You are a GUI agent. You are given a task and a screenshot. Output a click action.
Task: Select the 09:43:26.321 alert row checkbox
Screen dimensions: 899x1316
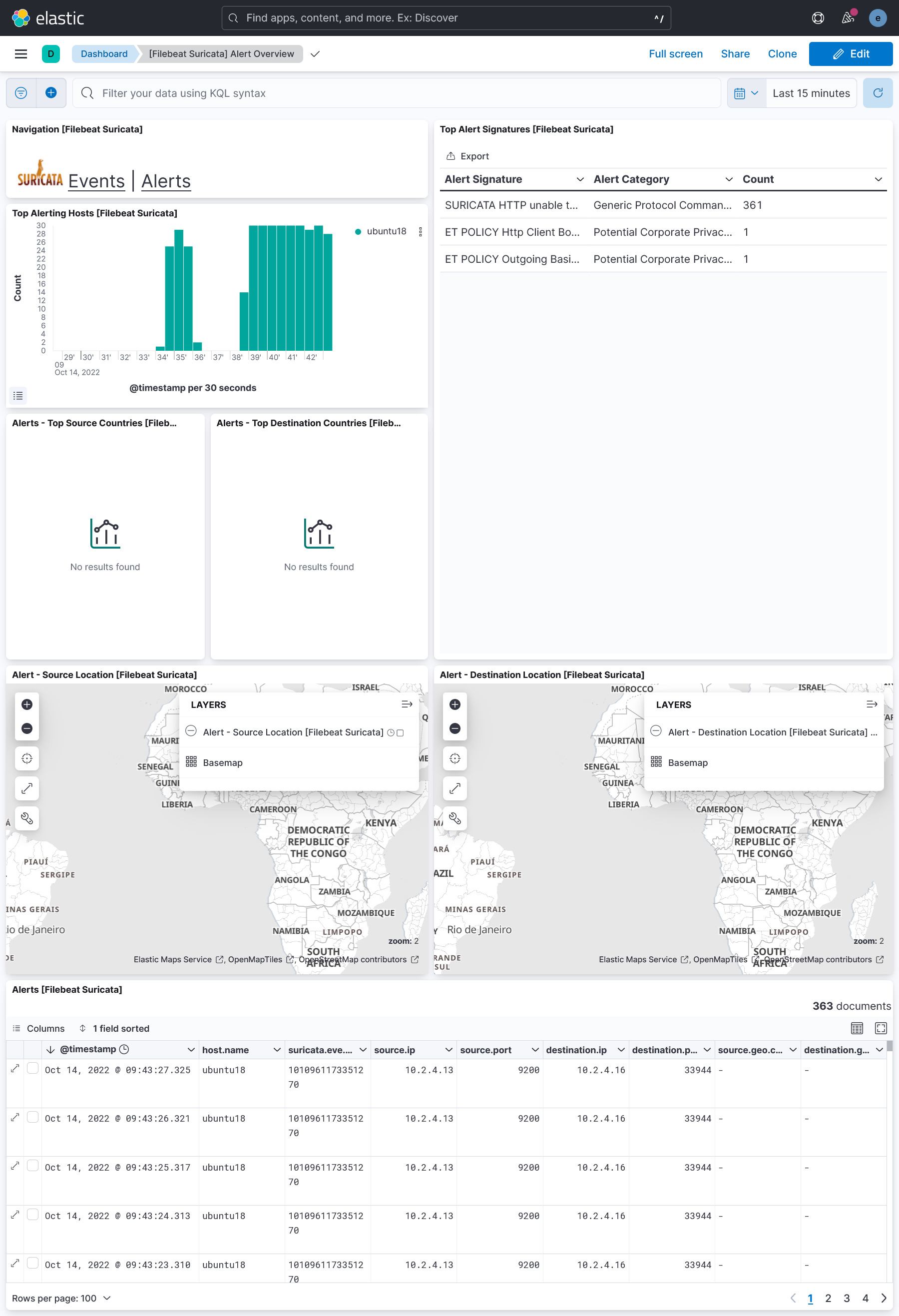tap(33, 1117)
